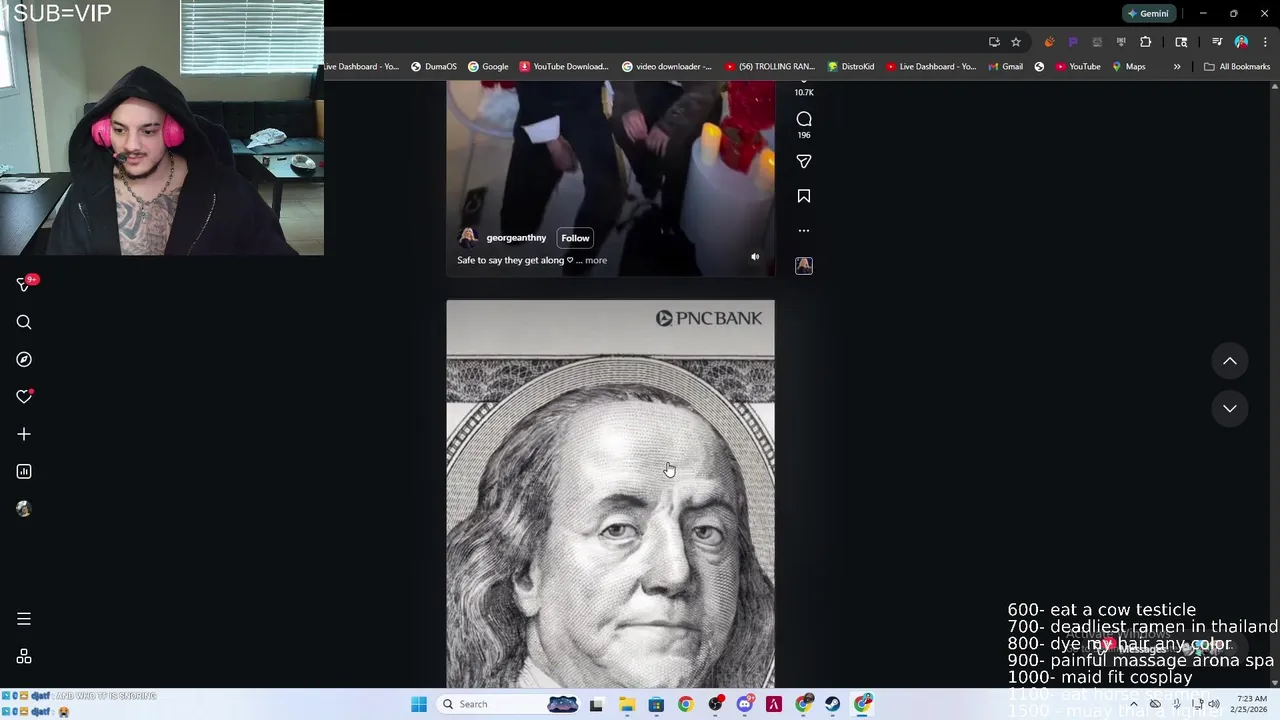Open georgeanthny username link
The width and height of the screenshot is (1280, 720).
[x=516, y=238]
